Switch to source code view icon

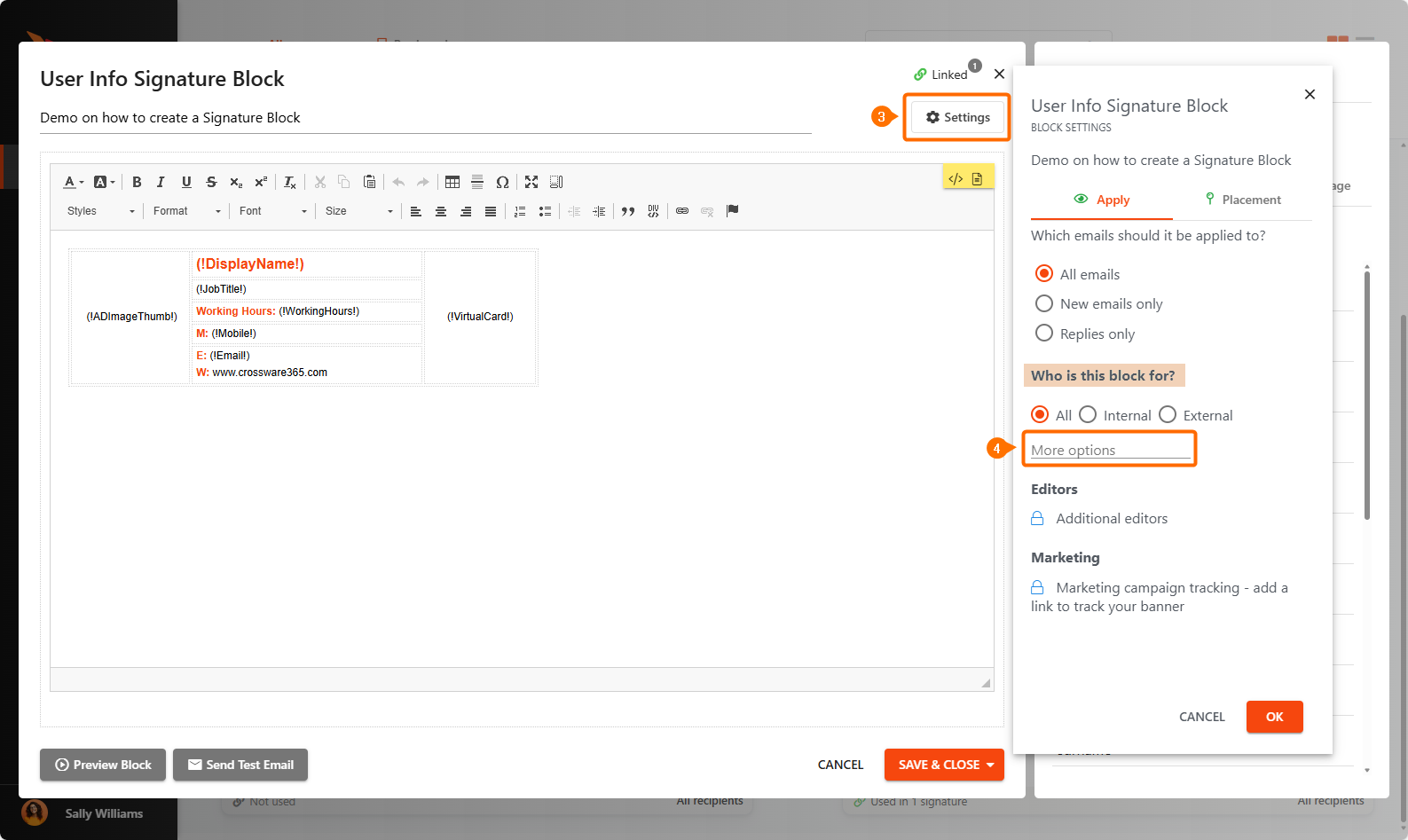click(956, 178)
